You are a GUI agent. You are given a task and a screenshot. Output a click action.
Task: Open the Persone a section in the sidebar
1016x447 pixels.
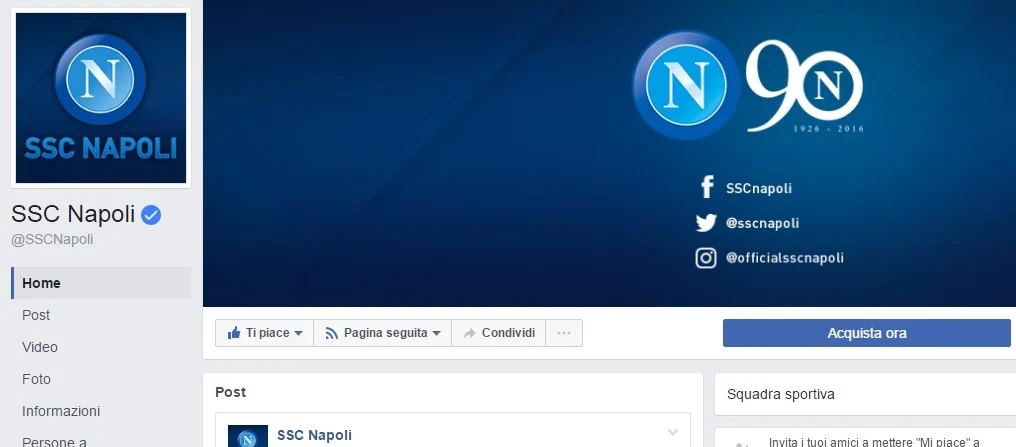point(54,442)
